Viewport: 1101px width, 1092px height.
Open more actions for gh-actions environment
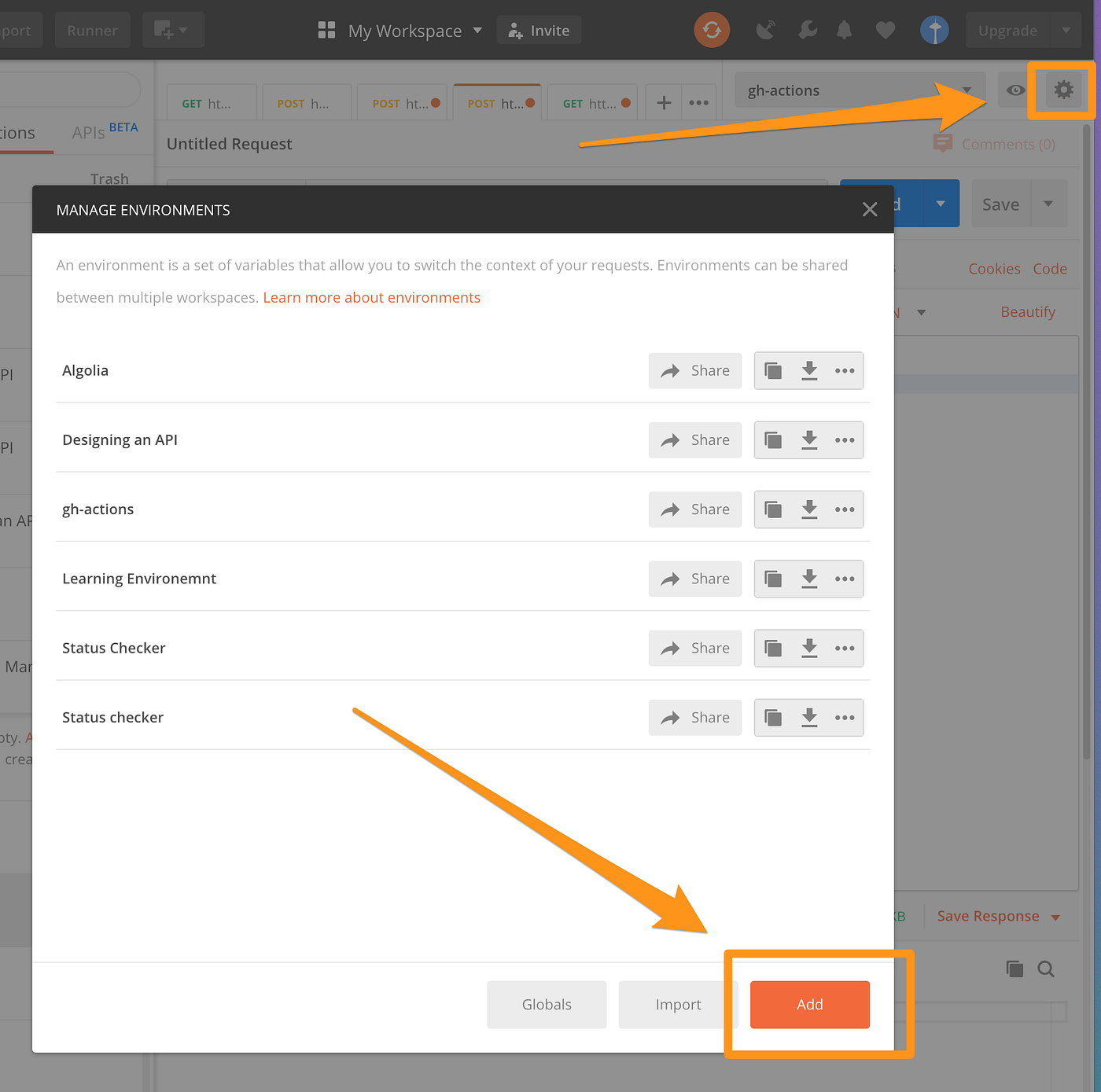pos(845,509)
